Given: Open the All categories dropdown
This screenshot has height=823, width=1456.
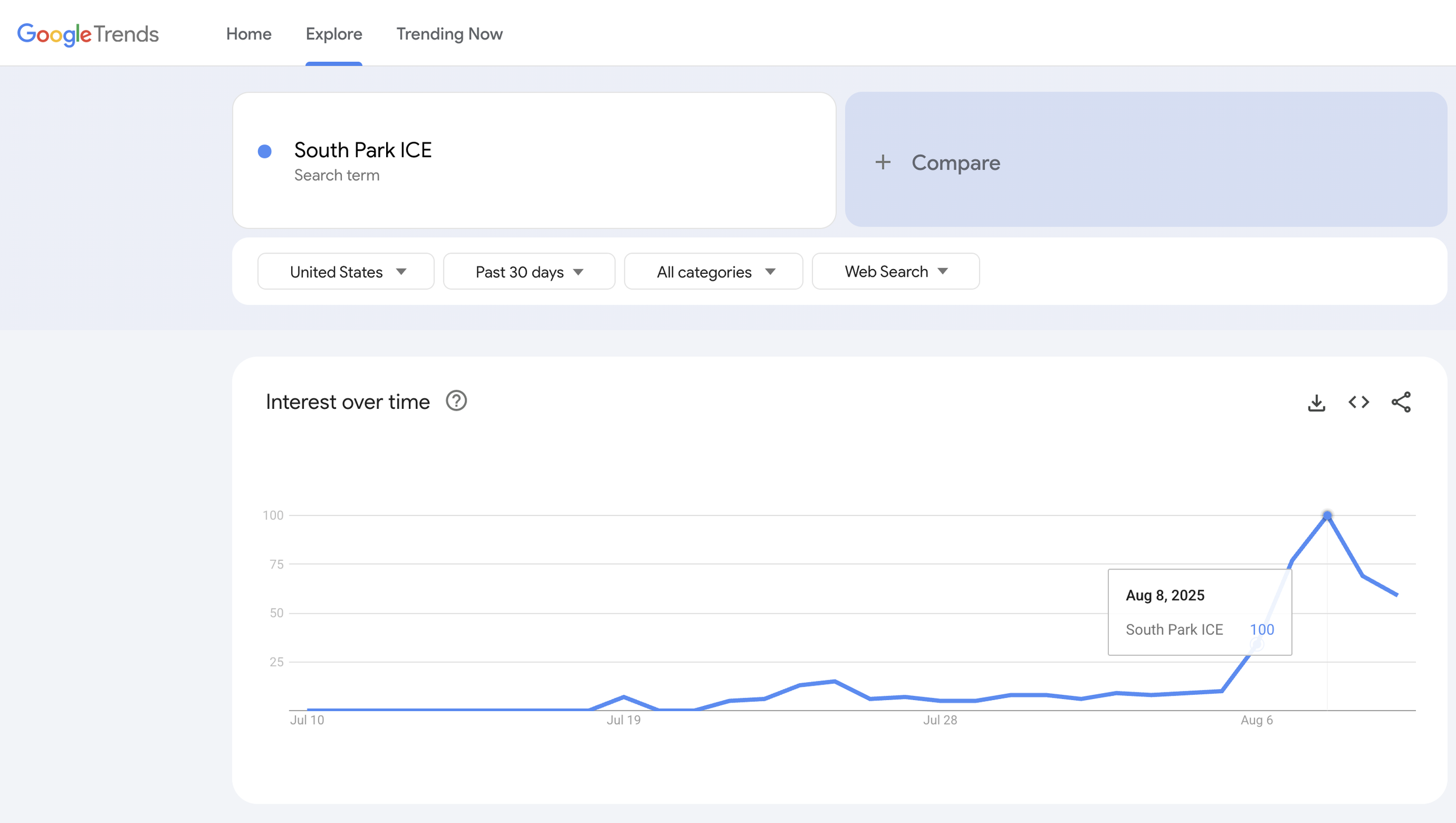Looking at the screenshot, I should pos(713,271).
